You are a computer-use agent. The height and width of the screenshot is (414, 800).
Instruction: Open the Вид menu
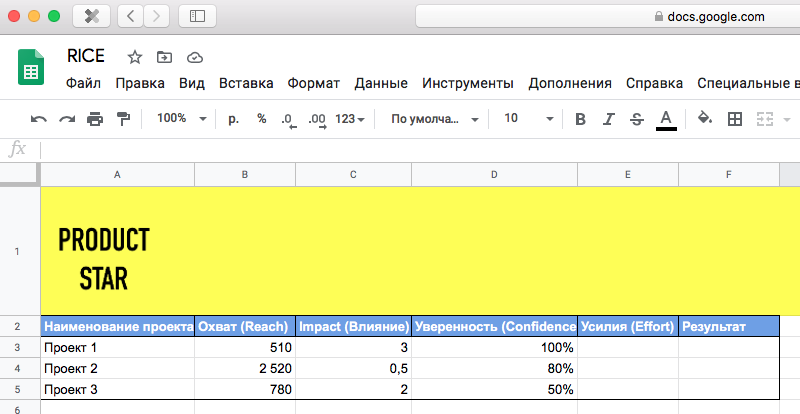coord(192,83)
